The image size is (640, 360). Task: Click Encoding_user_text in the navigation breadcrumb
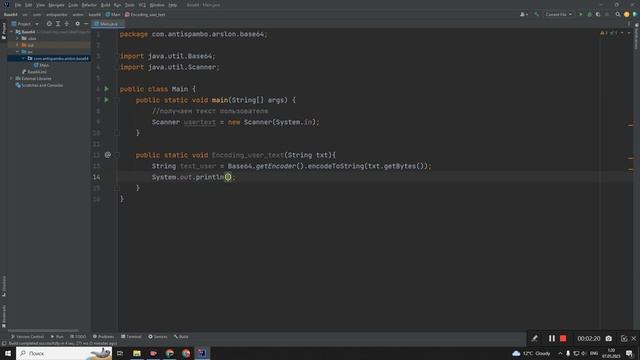(145, 14)
